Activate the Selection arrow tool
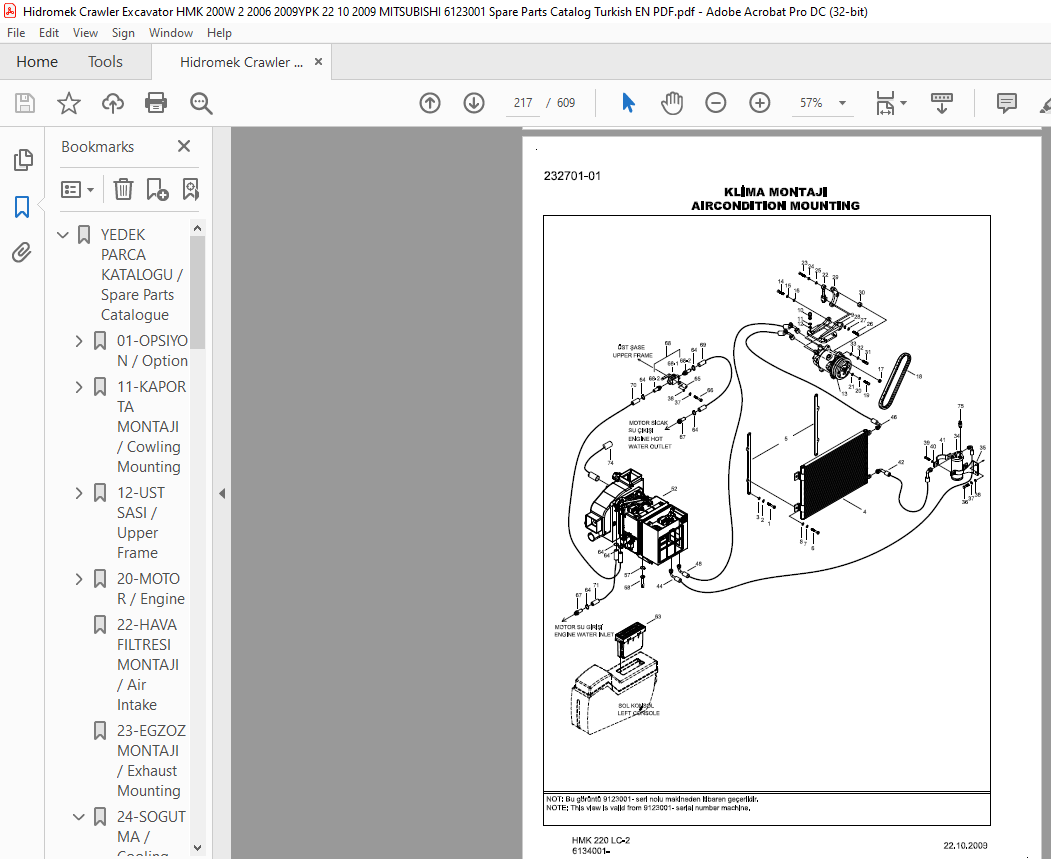Image resolution: width=1051 pixels, height=859 pixels. pos(628,103)
